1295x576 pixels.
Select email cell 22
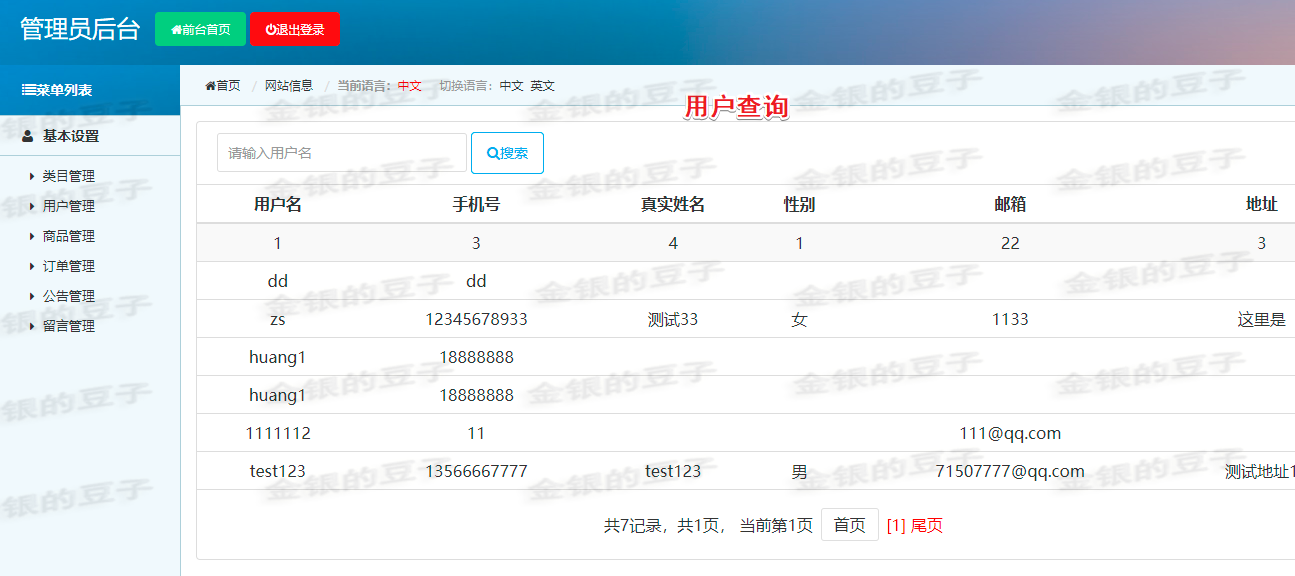[x=1010, y=243]
